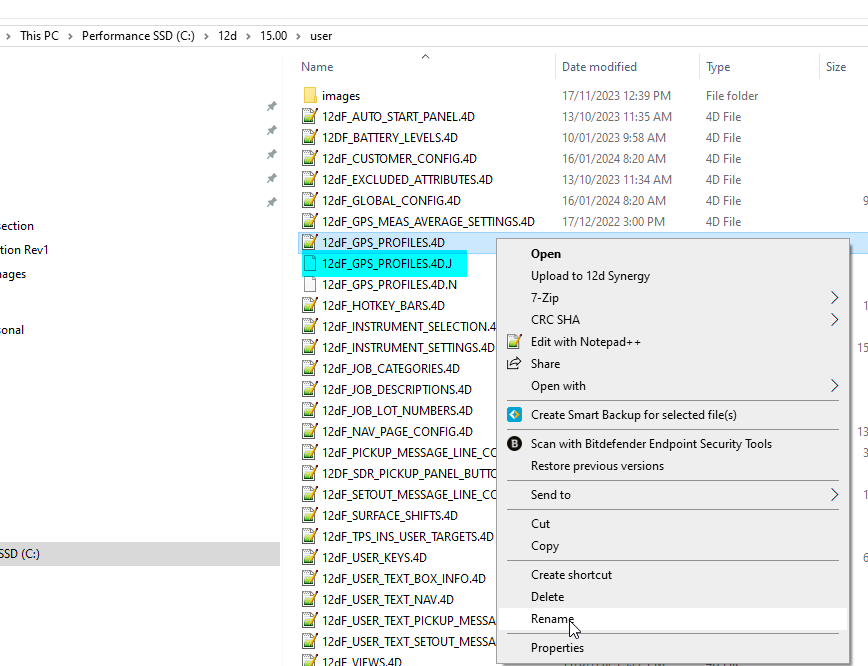Click the blank 12dF_GPS_PROFILES.4D.N file icon
868x666 pixels.
(310, 285)
